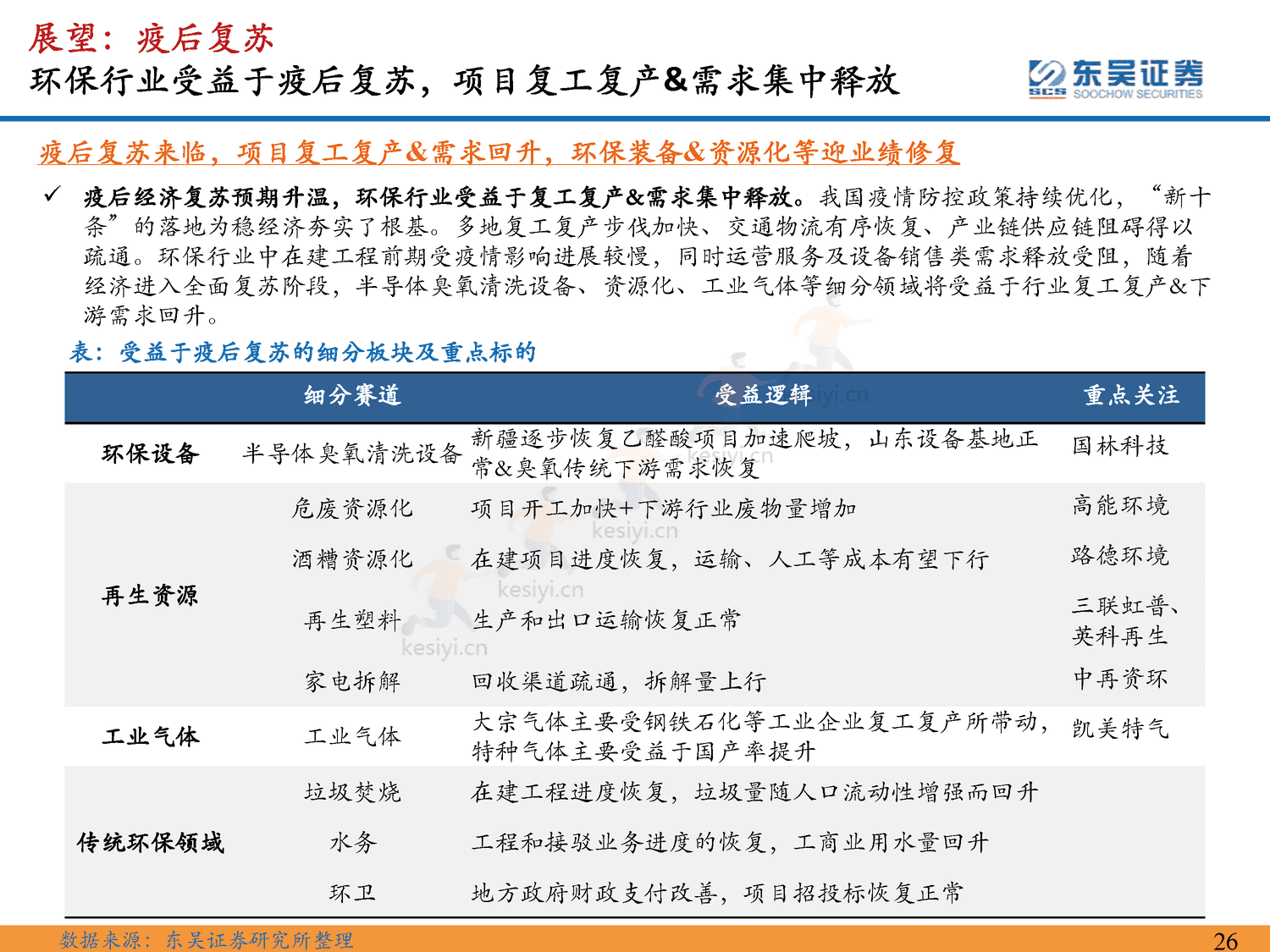Click stock name '路德环境'
1270x952 pixels.
[x=1120, y=555]
